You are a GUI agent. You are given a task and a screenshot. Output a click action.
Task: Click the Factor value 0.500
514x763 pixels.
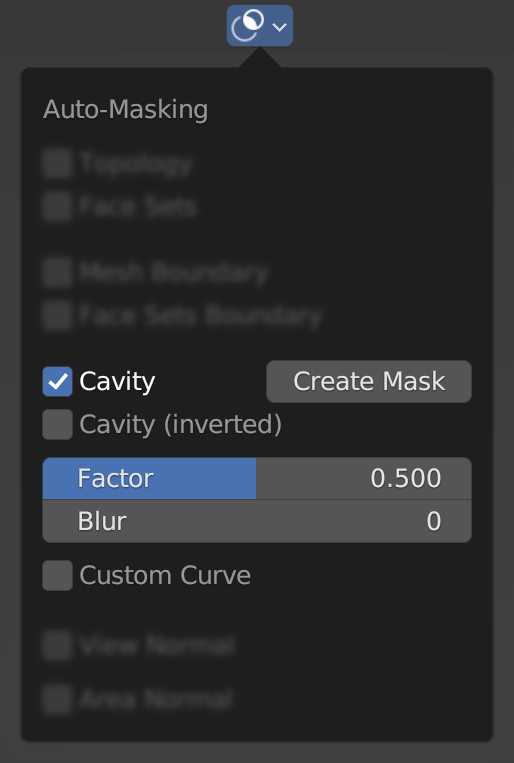click(x=406, y=478)
